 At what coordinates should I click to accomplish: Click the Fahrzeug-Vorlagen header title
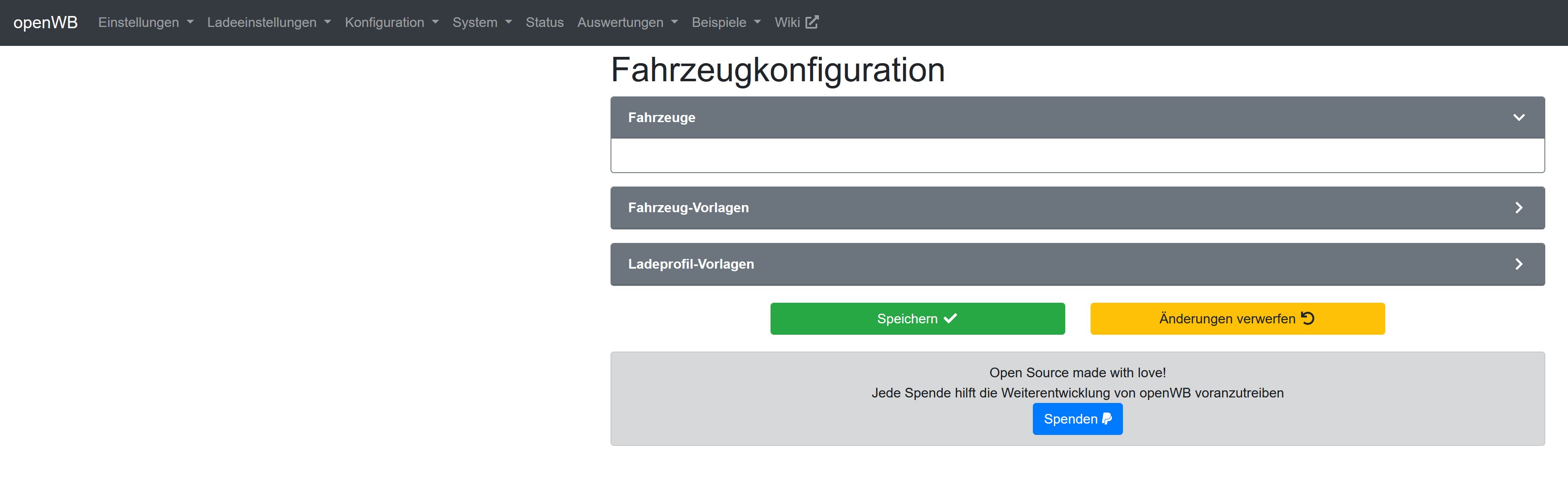click(688, 208)
